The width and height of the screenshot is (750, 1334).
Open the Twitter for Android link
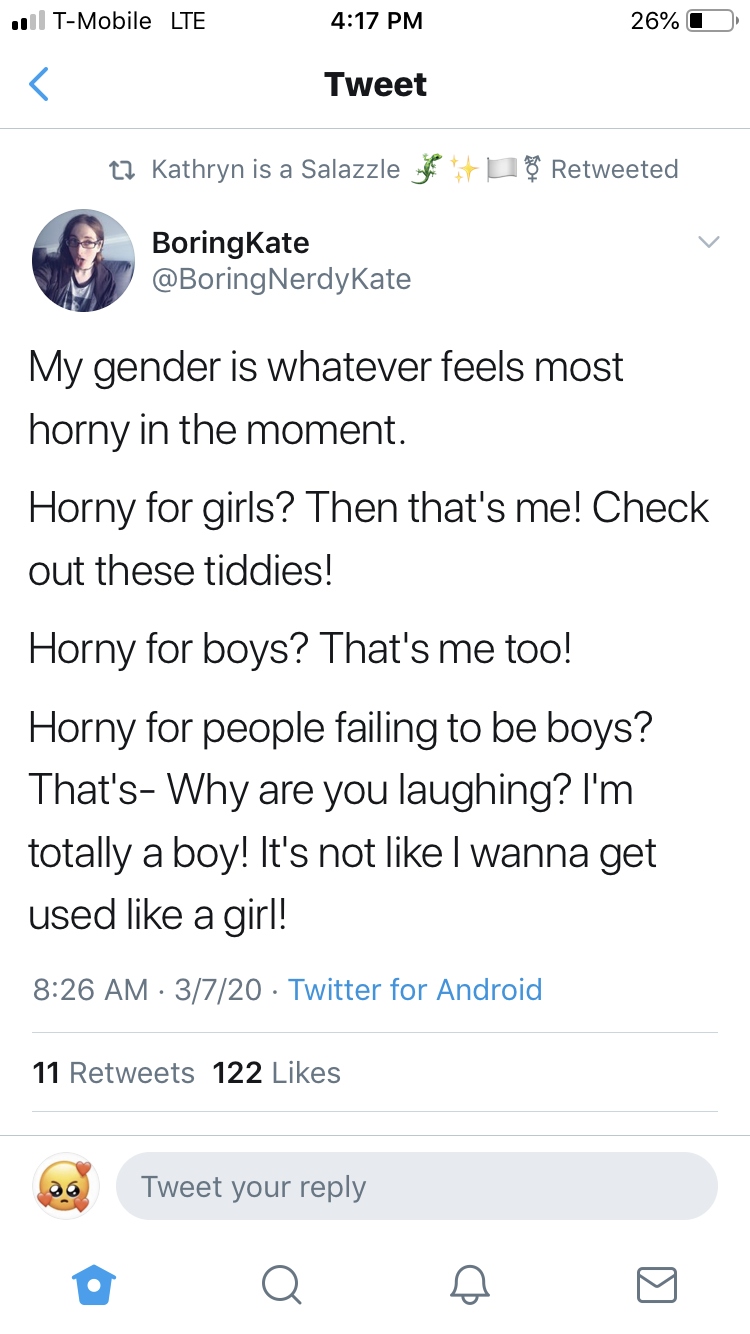pyautogui.click(x=415, y=990)
